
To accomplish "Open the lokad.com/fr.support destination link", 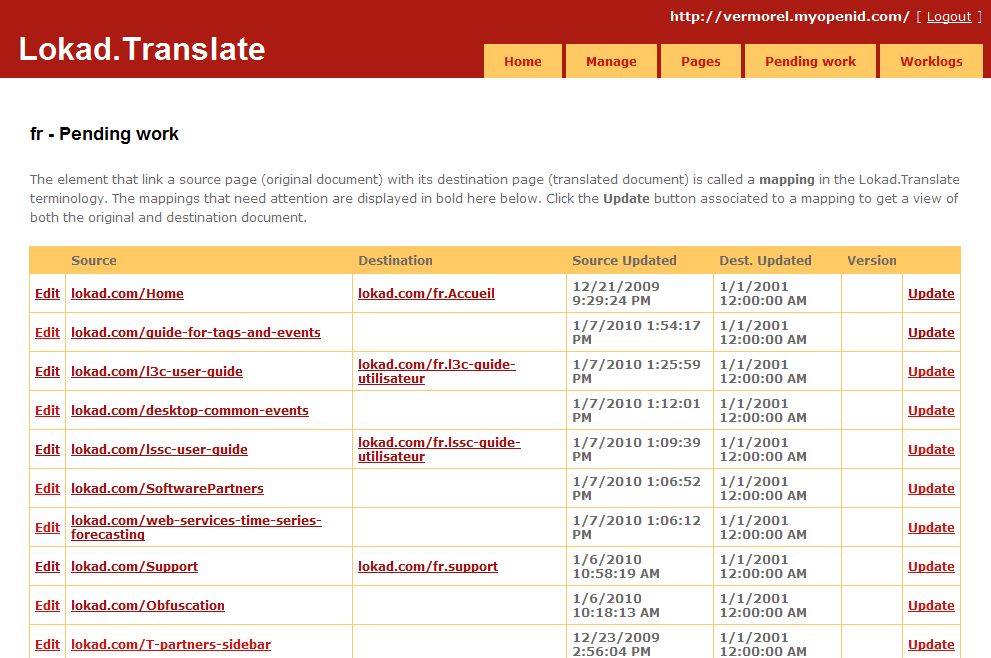I will (428, 566).
